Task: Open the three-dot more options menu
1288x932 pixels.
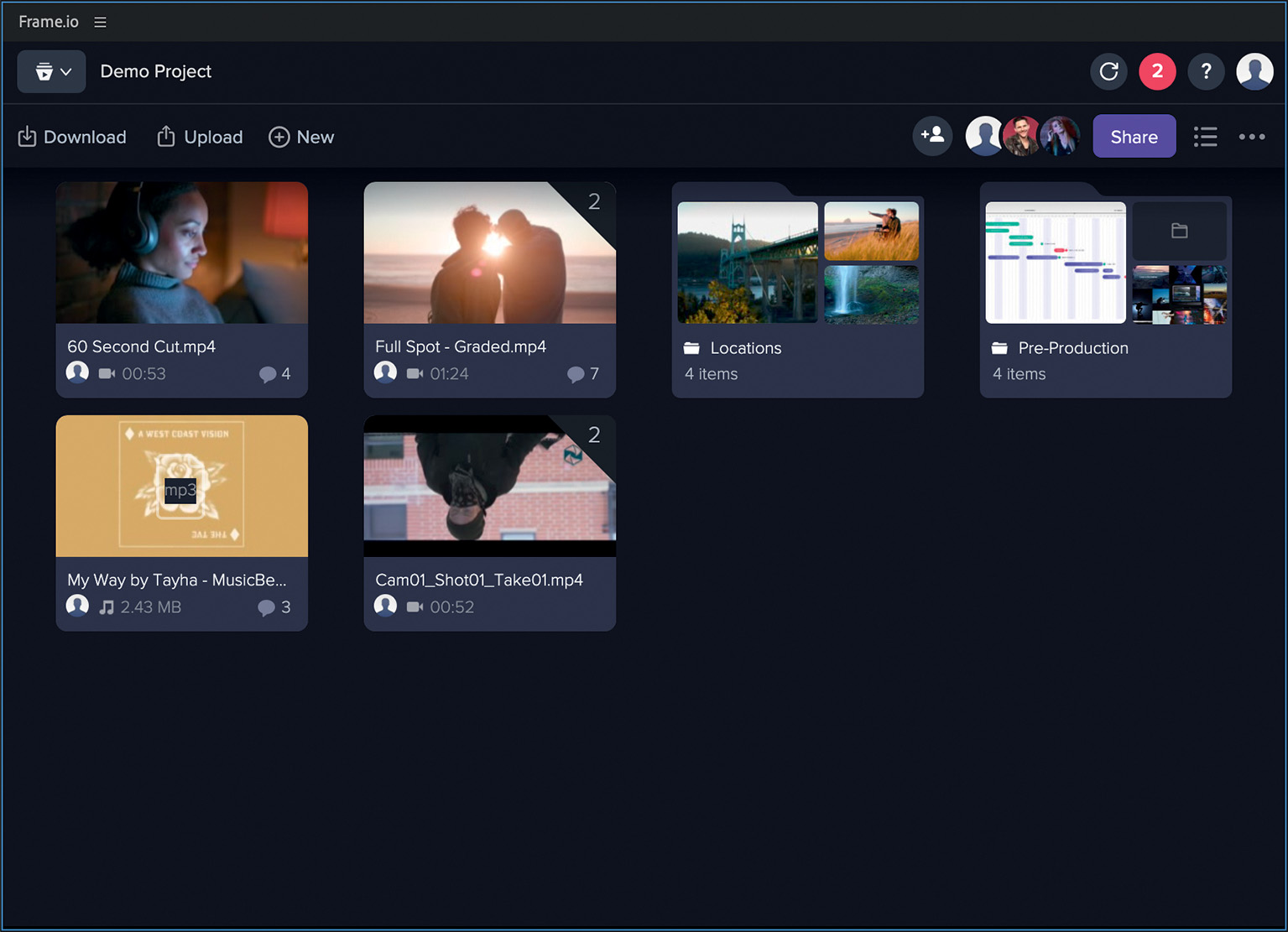Action: point(1251,137)
